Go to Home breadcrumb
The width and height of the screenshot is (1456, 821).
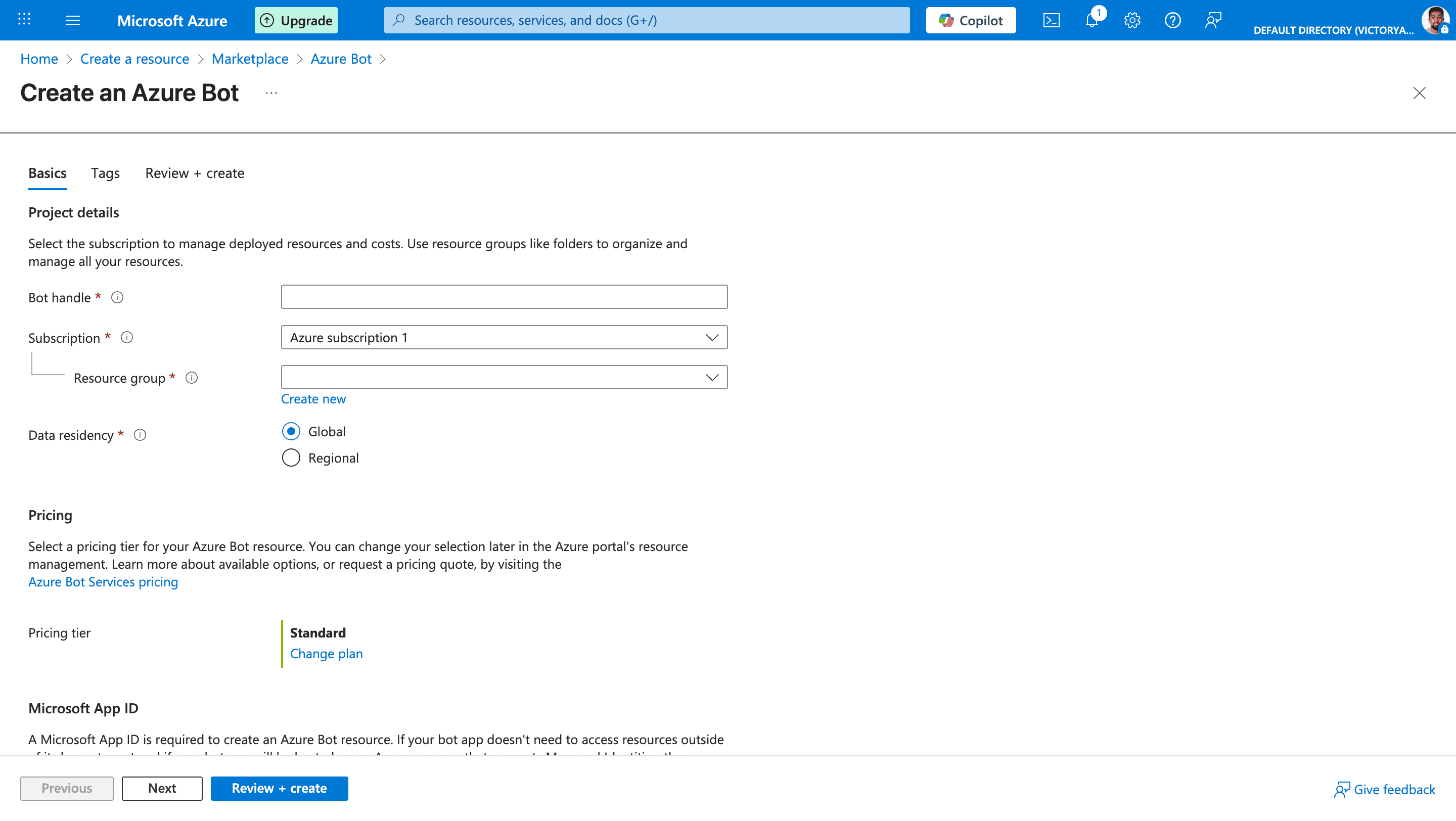click(x=39, y=59)
